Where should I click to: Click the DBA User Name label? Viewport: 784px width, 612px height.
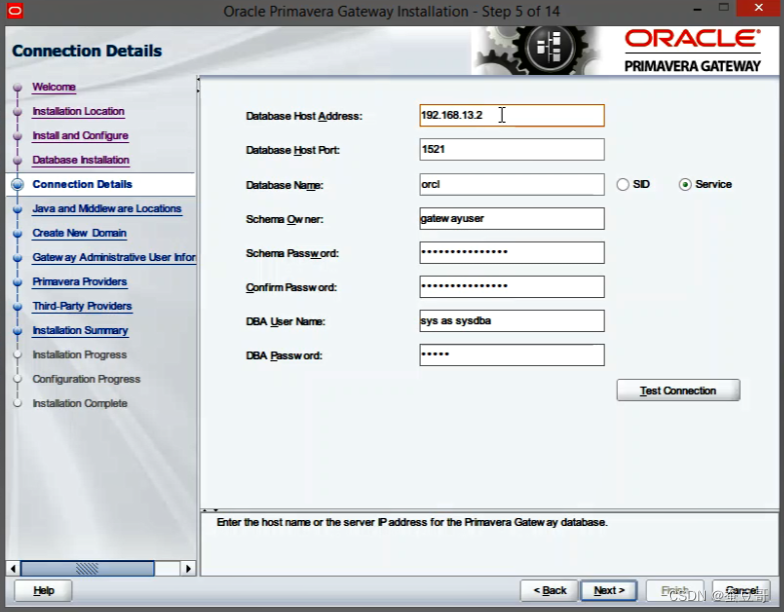pyautogui.click(x=285, y=322)
